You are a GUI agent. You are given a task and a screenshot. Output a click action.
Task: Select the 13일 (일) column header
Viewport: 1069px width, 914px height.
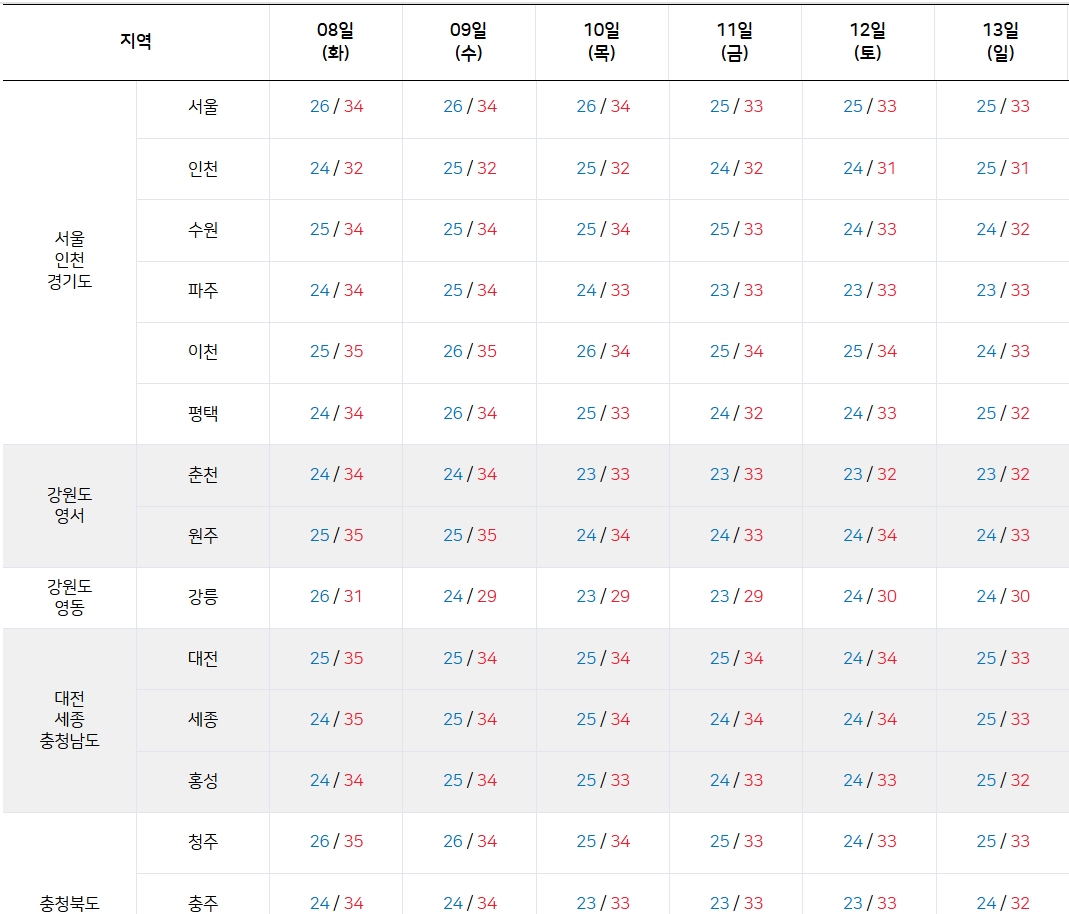pyautogui.click(x=1001, y=42)
